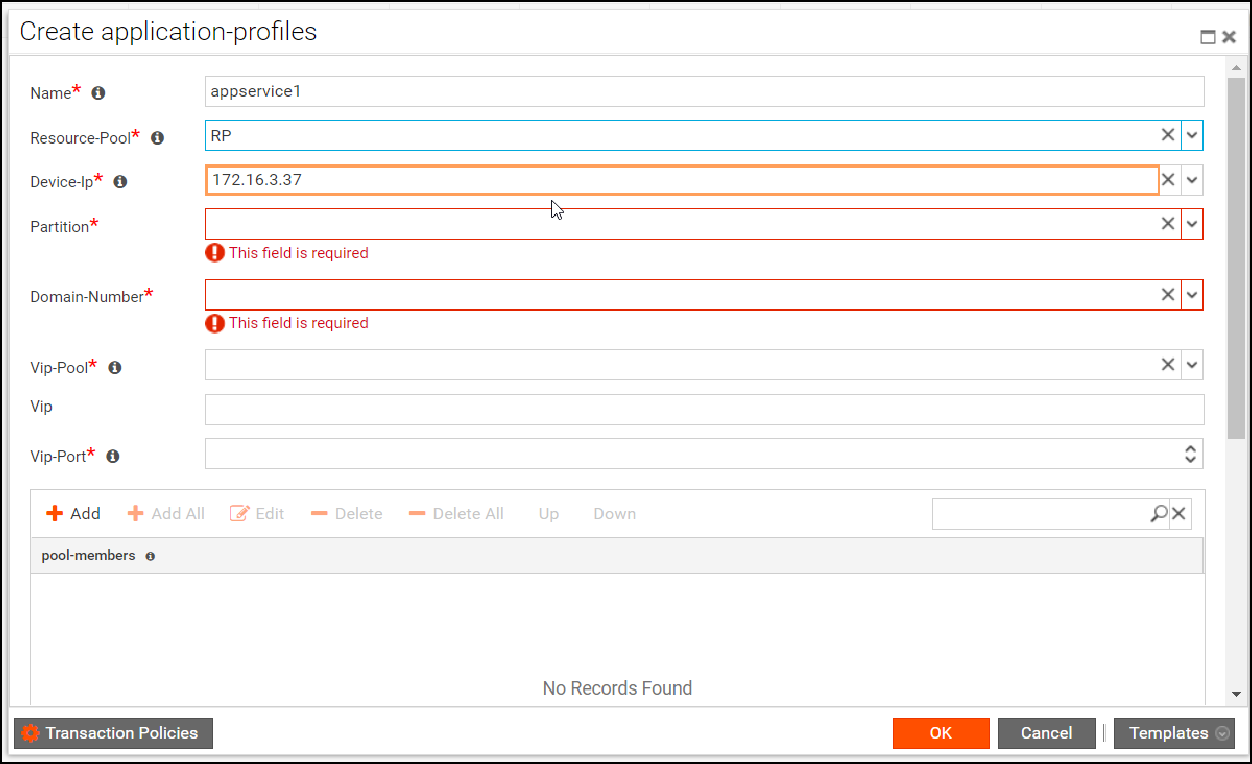Click the scrollbar up arrow
The width and height of the screenshot is (1252, 764).
click(x=1236, y=66)
